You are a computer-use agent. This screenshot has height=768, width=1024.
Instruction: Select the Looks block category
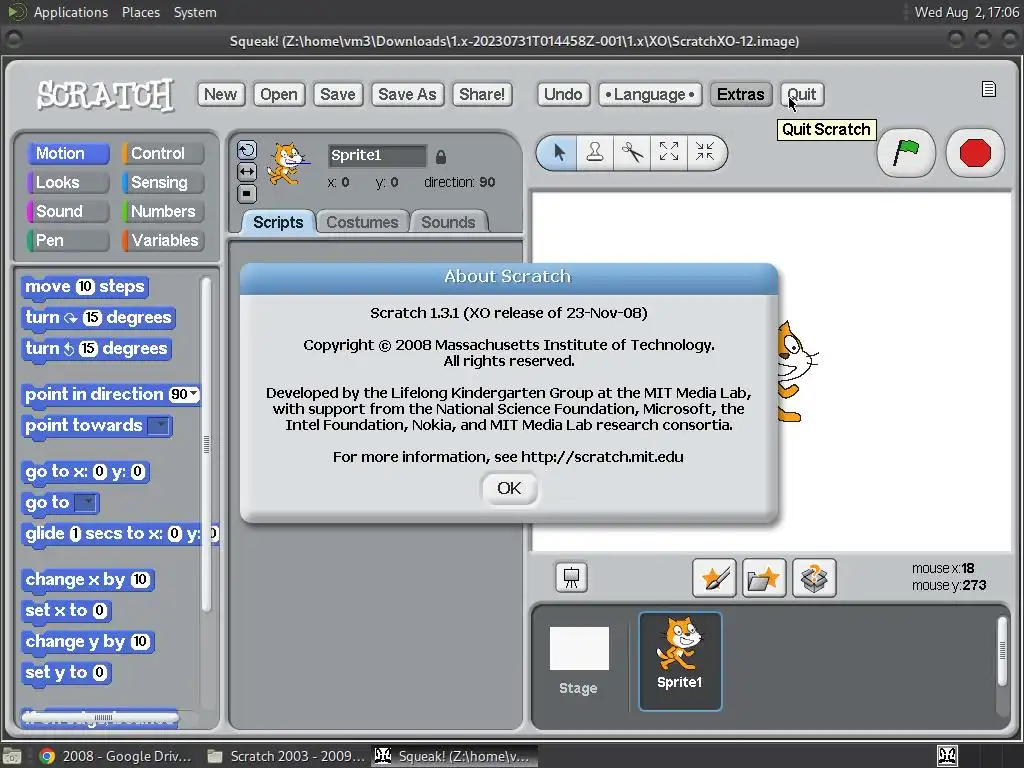pos(68,182)
